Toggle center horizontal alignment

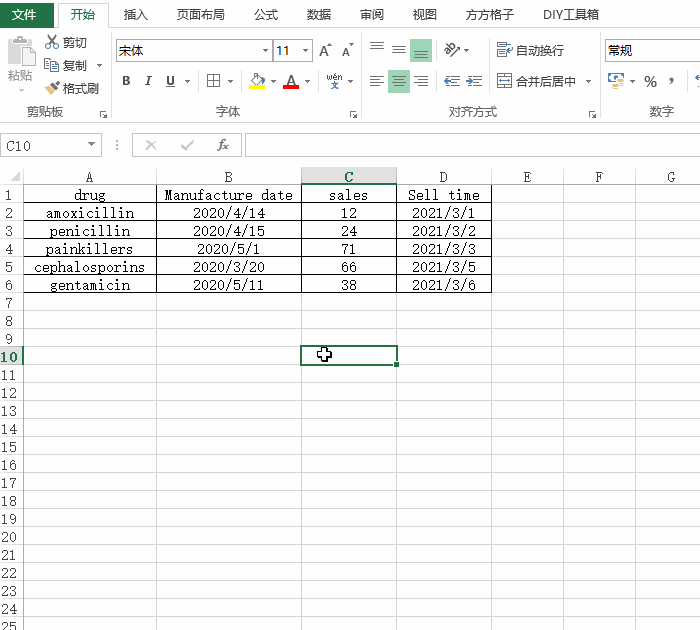point(399,81)
